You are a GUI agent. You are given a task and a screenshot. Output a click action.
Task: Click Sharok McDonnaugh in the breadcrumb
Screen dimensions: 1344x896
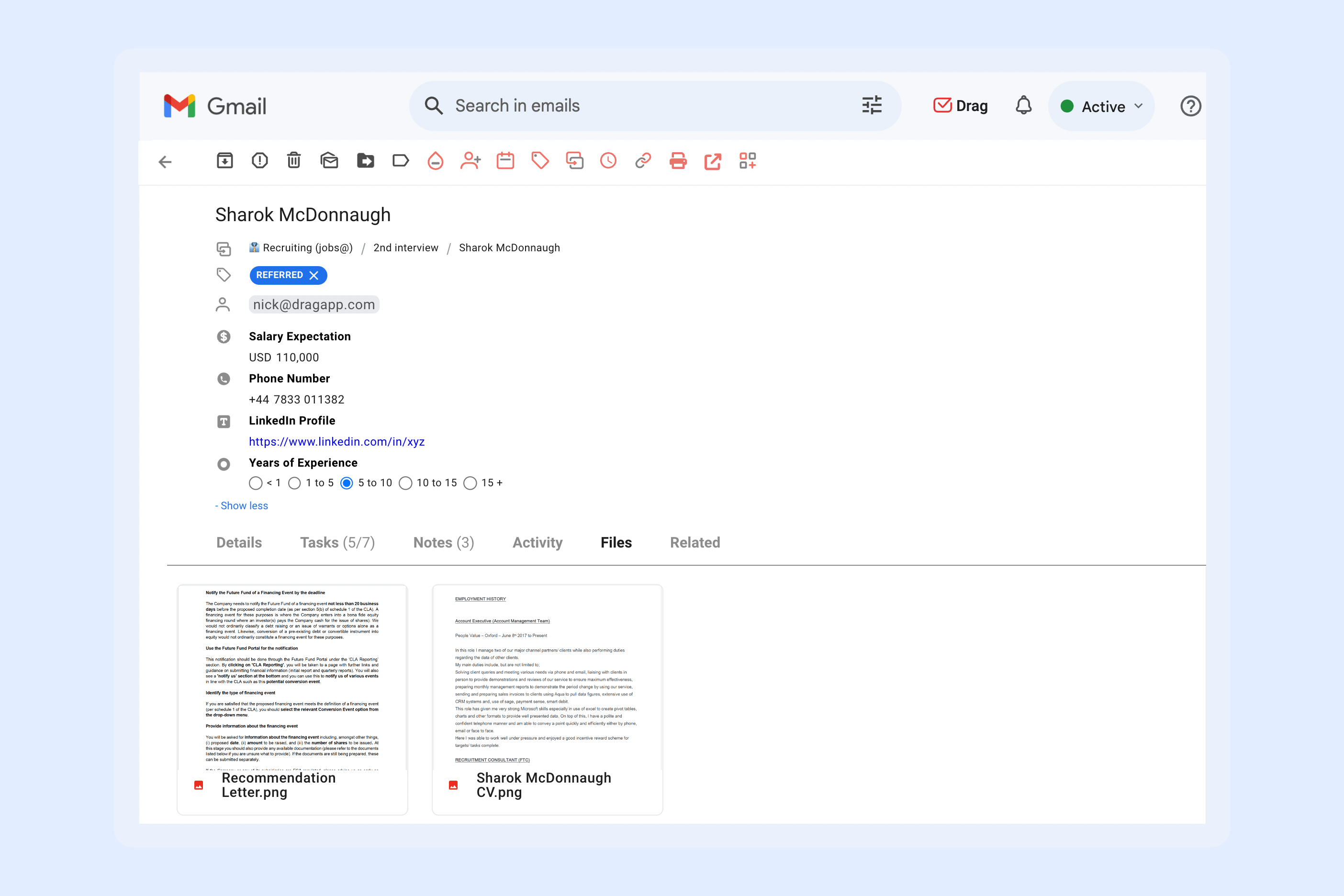tap(509, 248)
